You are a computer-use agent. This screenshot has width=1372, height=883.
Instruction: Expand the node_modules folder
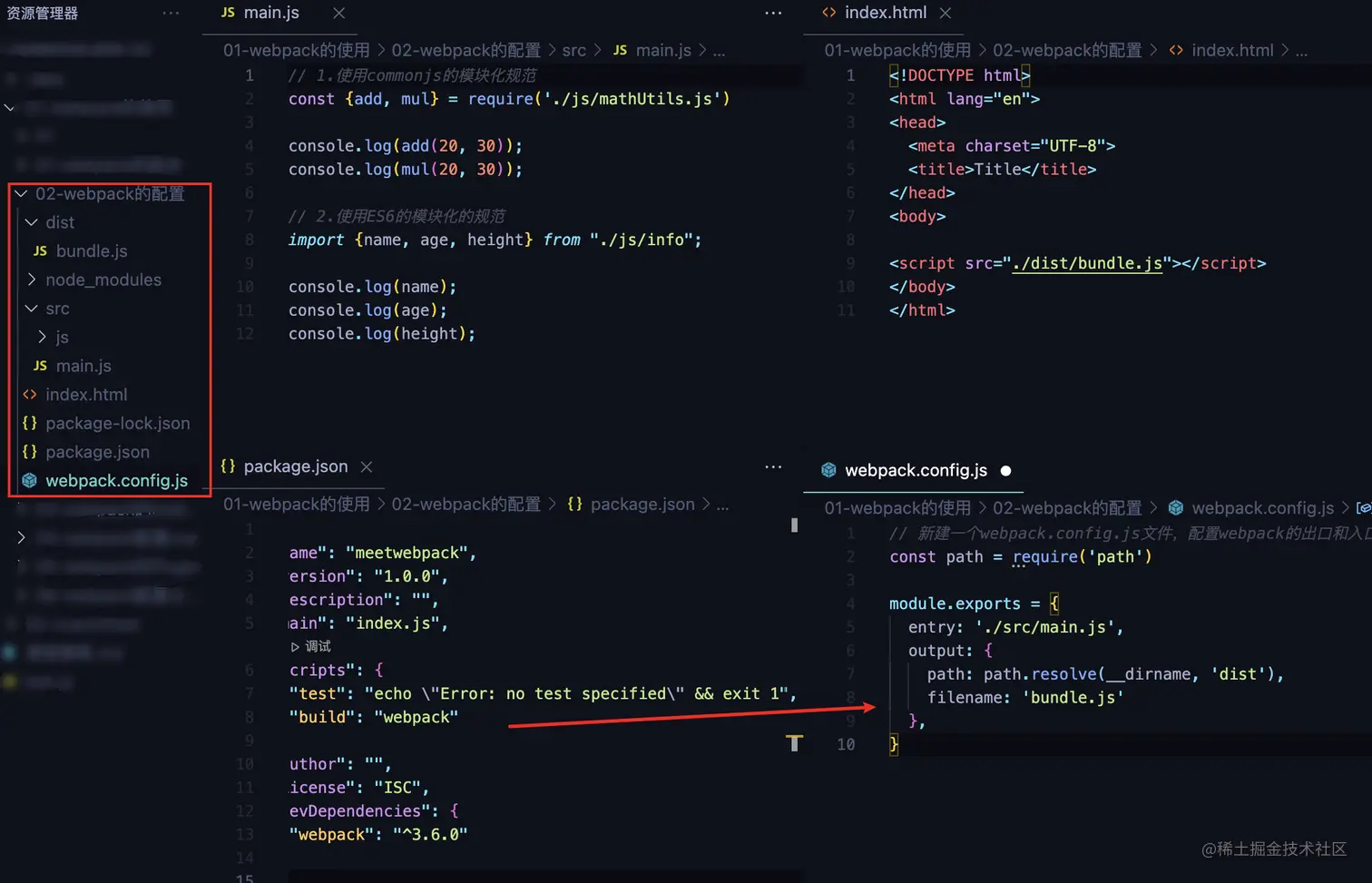[x=32, y=280]
